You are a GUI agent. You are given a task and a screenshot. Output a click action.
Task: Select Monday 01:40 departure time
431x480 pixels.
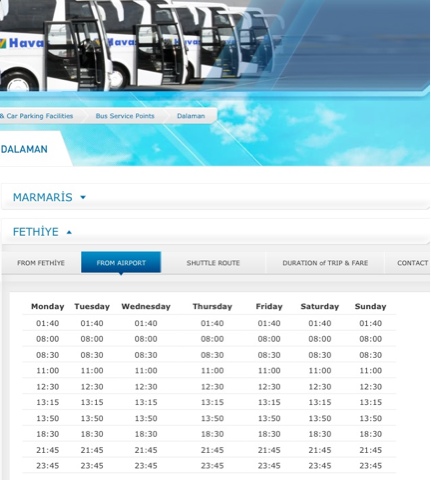[x=48, y=323]
